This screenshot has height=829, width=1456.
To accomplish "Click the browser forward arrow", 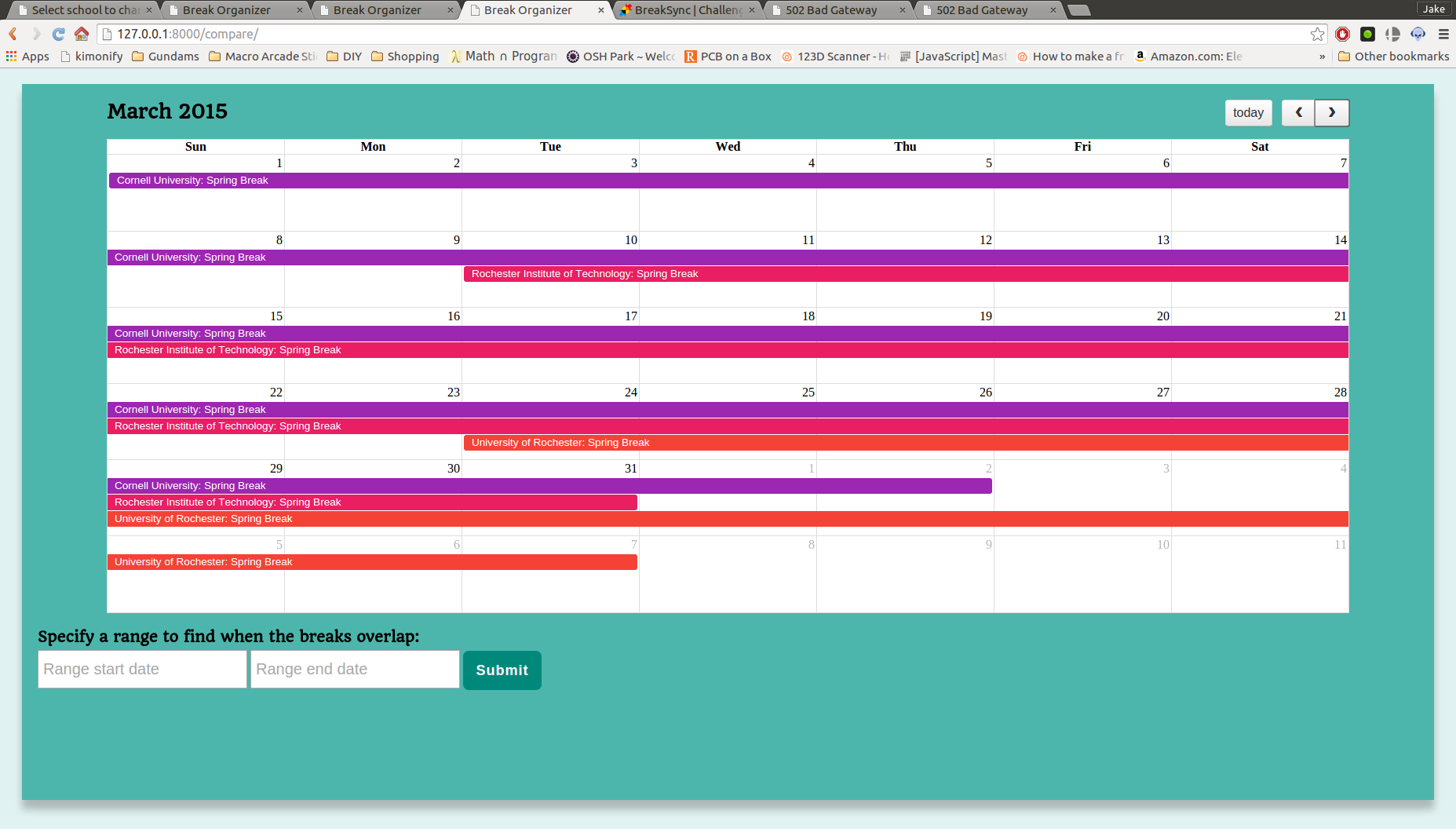I will click(x=36, y=34).
